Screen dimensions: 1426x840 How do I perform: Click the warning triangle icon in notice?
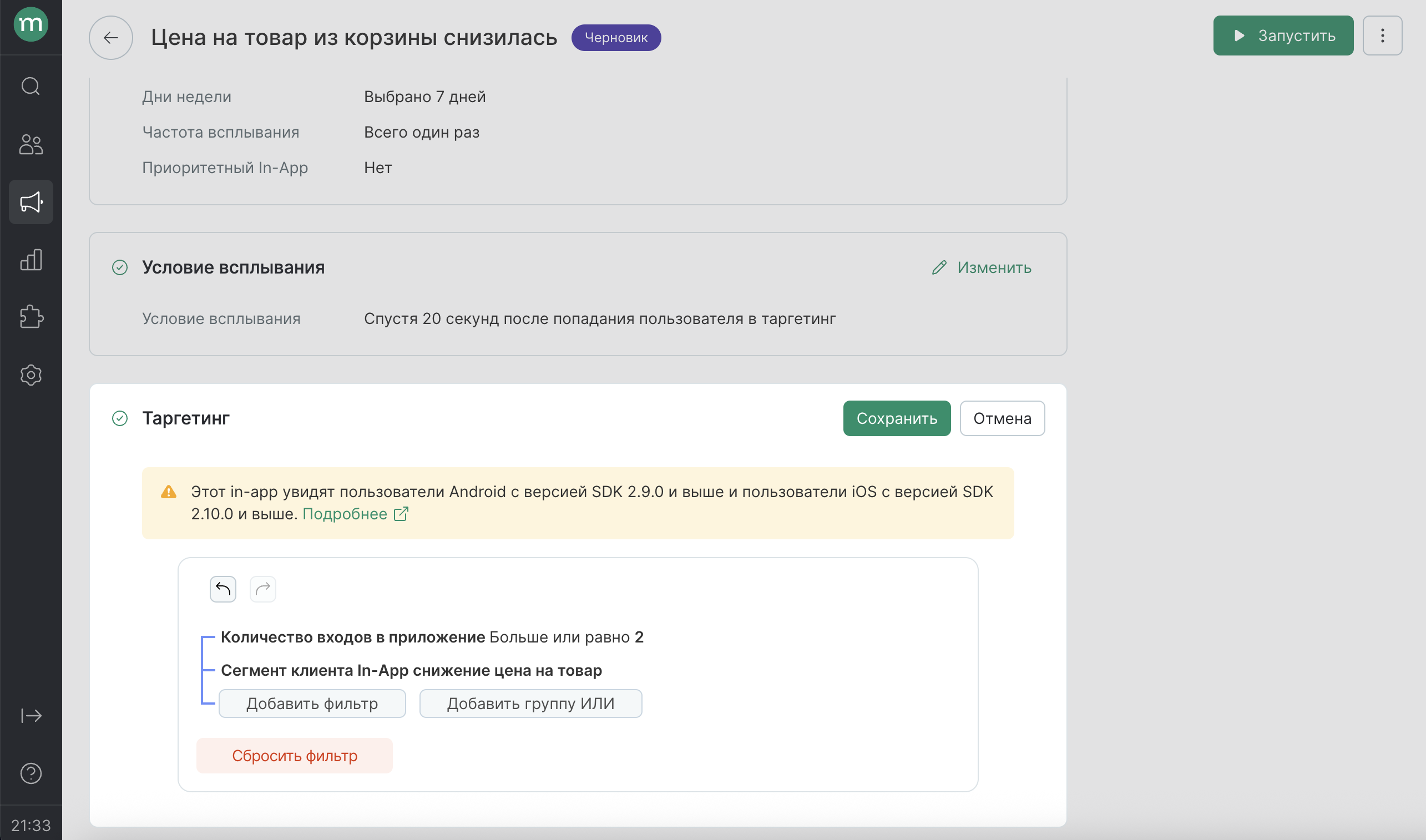pos(169,492)
